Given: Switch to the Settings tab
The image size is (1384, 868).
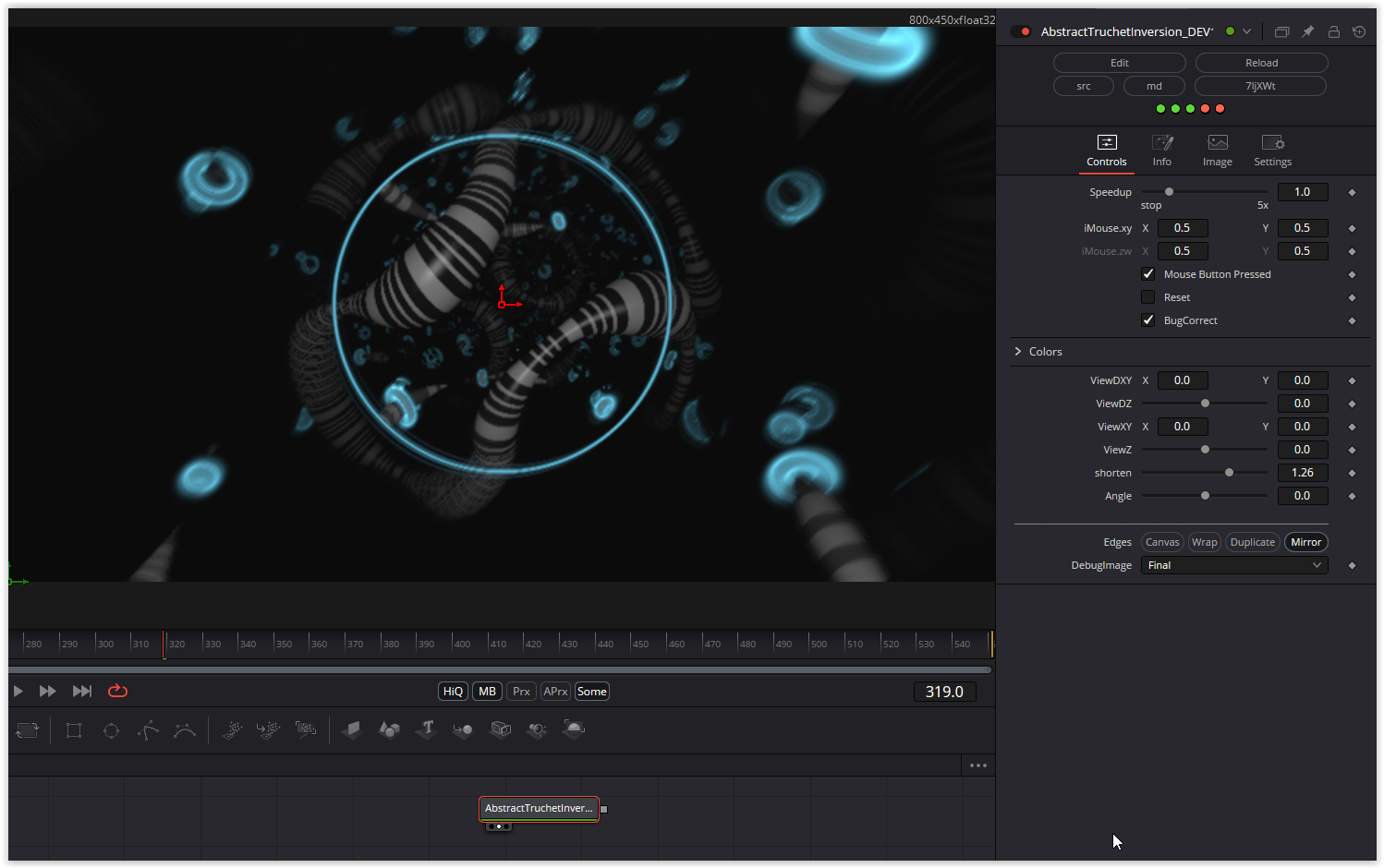Looking at the screenshot, I should click(x=1273, y=151).
